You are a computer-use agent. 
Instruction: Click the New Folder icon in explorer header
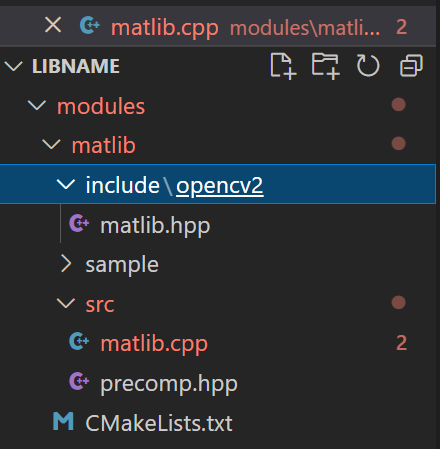[326, 66]
